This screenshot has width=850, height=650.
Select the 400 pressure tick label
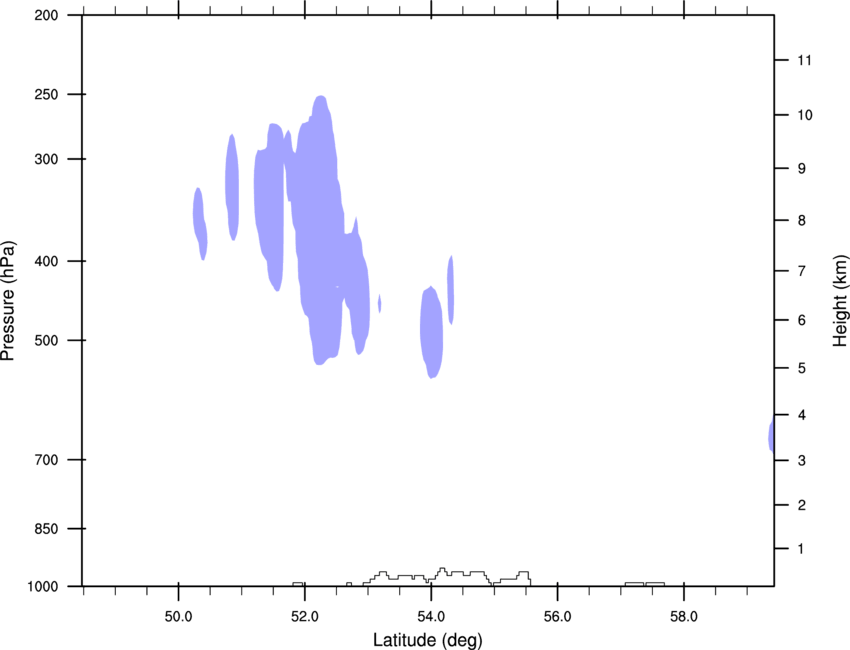click(46, 261)
